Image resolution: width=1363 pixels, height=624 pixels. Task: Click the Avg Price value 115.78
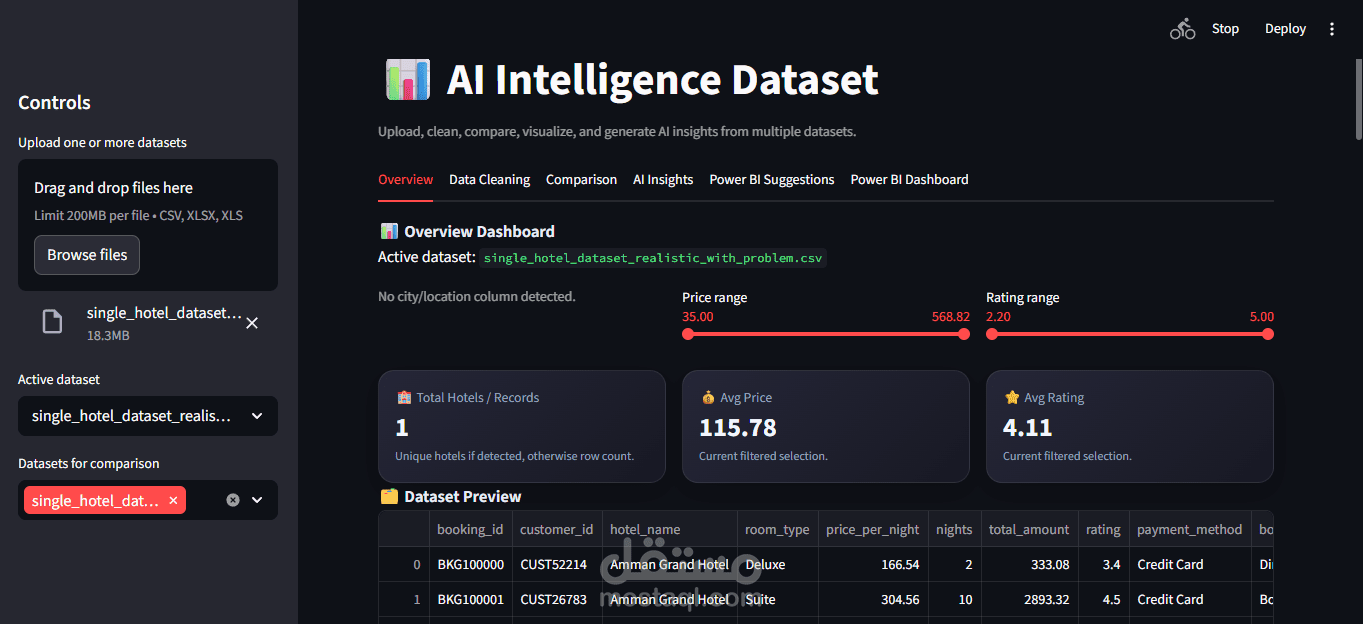click(x=738, y=428)
